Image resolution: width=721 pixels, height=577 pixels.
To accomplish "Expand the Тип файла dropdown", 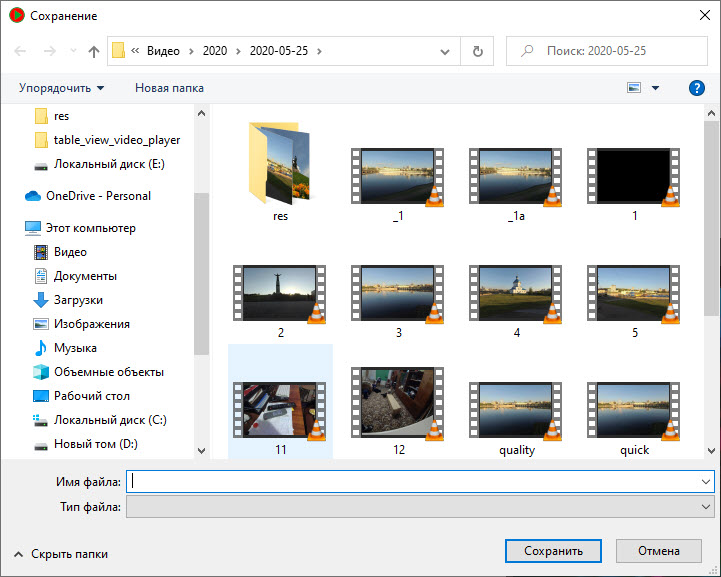I will tap(707, 508).
